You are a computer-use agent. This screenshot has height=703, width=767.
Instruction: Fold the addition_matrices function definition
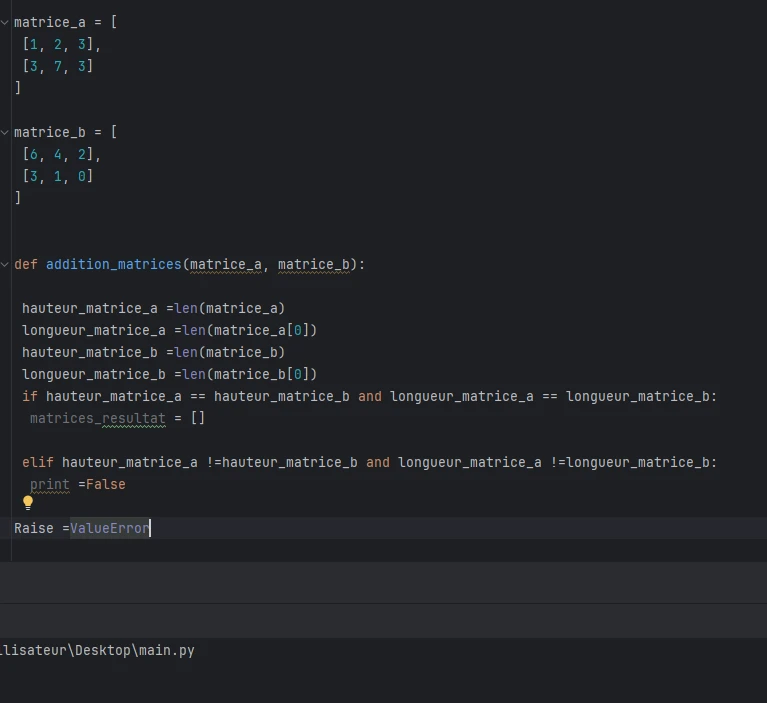pyautogui.click(x=5, y=264)
